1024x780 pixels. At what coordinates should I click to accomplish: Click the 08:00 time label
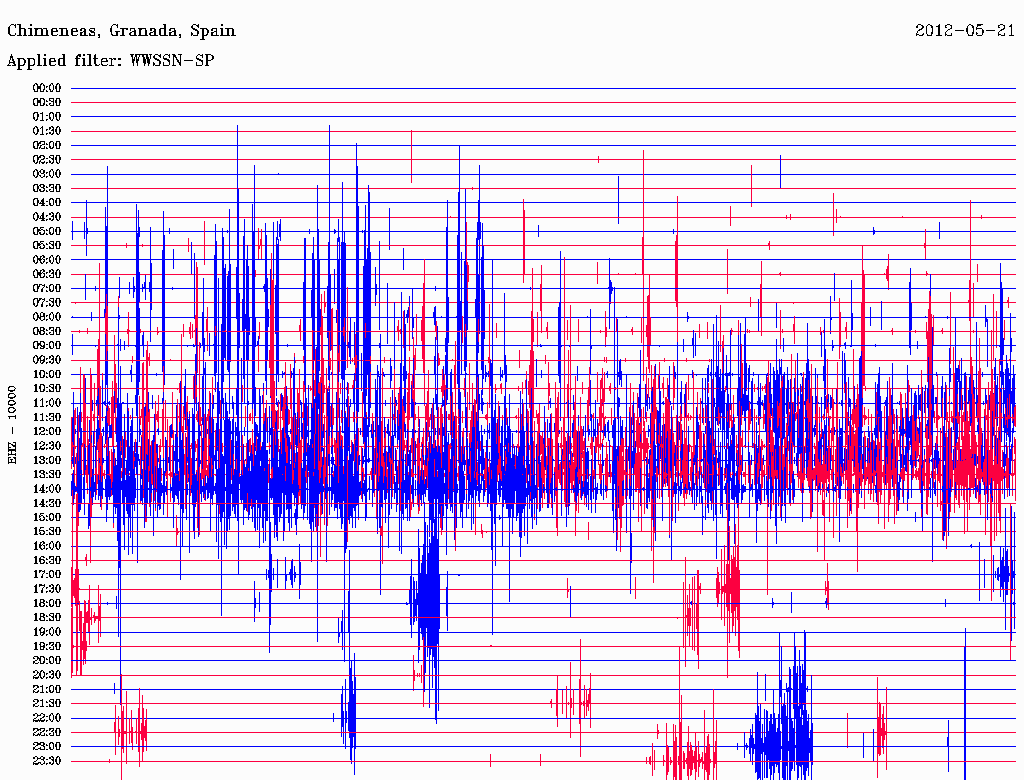point(47,317)
